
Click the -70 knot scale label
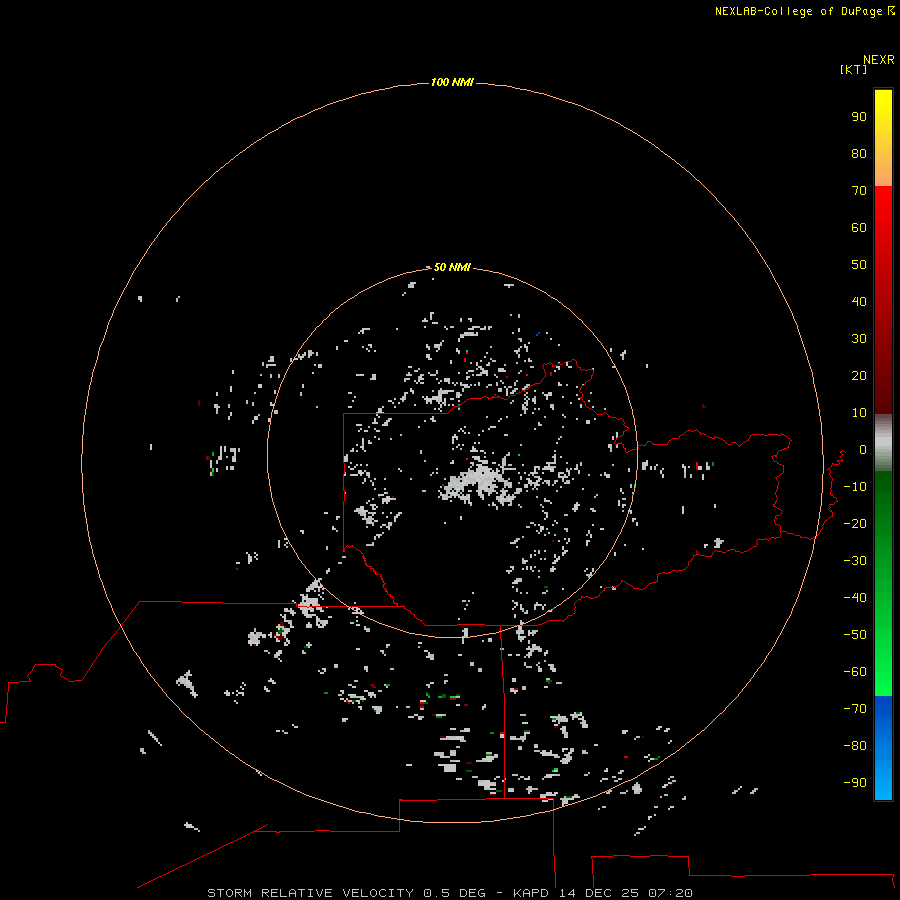tap(855, 708)
